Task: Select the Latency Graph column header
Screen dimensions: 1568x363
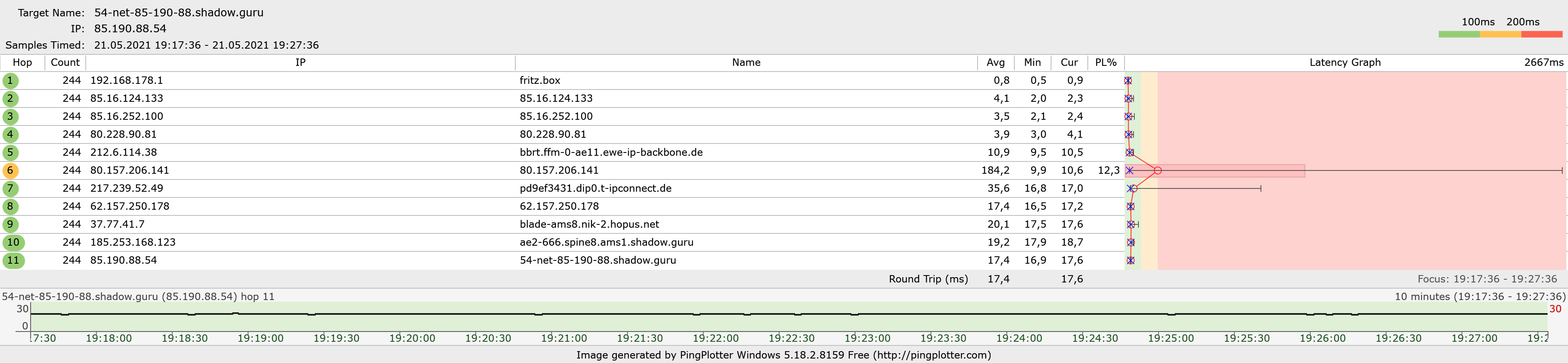Action: point(1345,63)
